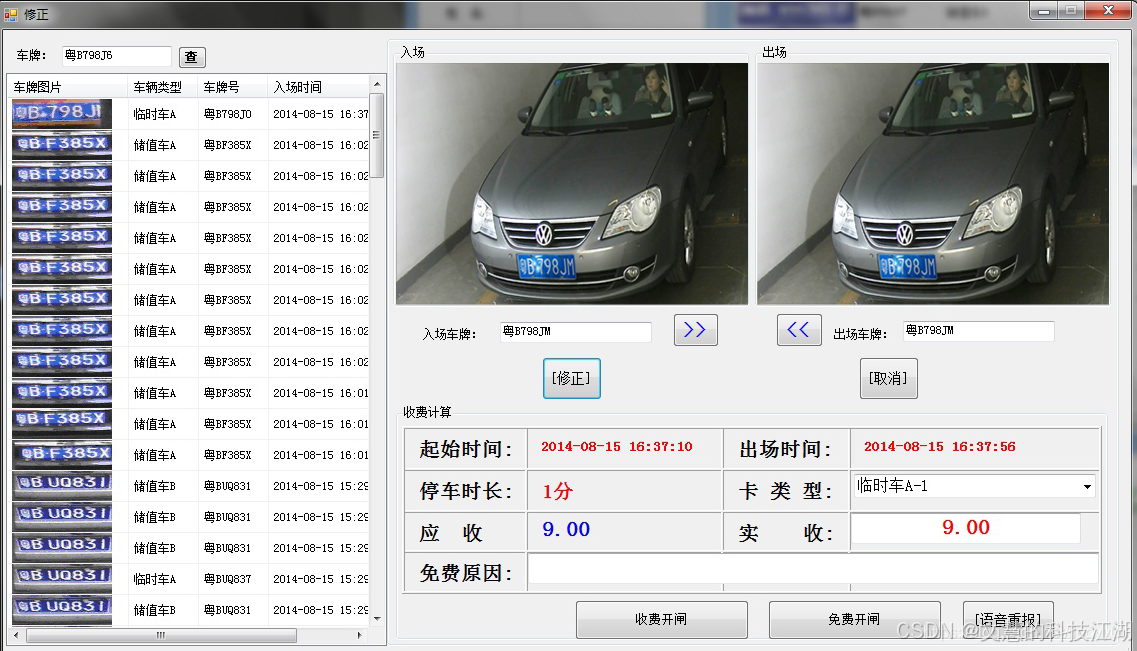Select plate thumbnail of row 粤B798J0
The width and height of the screenshot is (1137, 651).
tap(62, 114)
